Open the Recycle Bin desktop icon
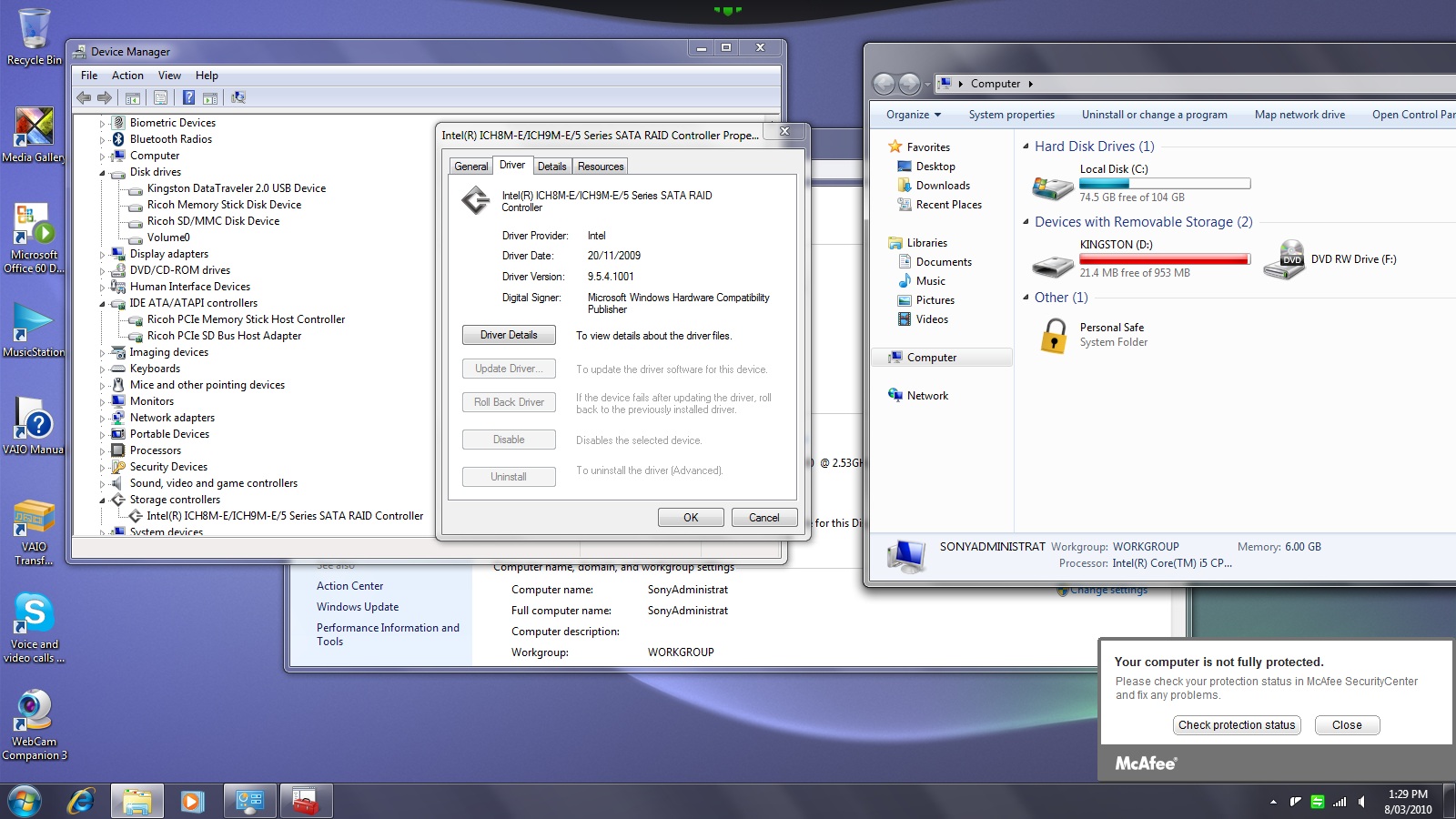The height and width of the screenshot is (819, 1456). point(34,36)
